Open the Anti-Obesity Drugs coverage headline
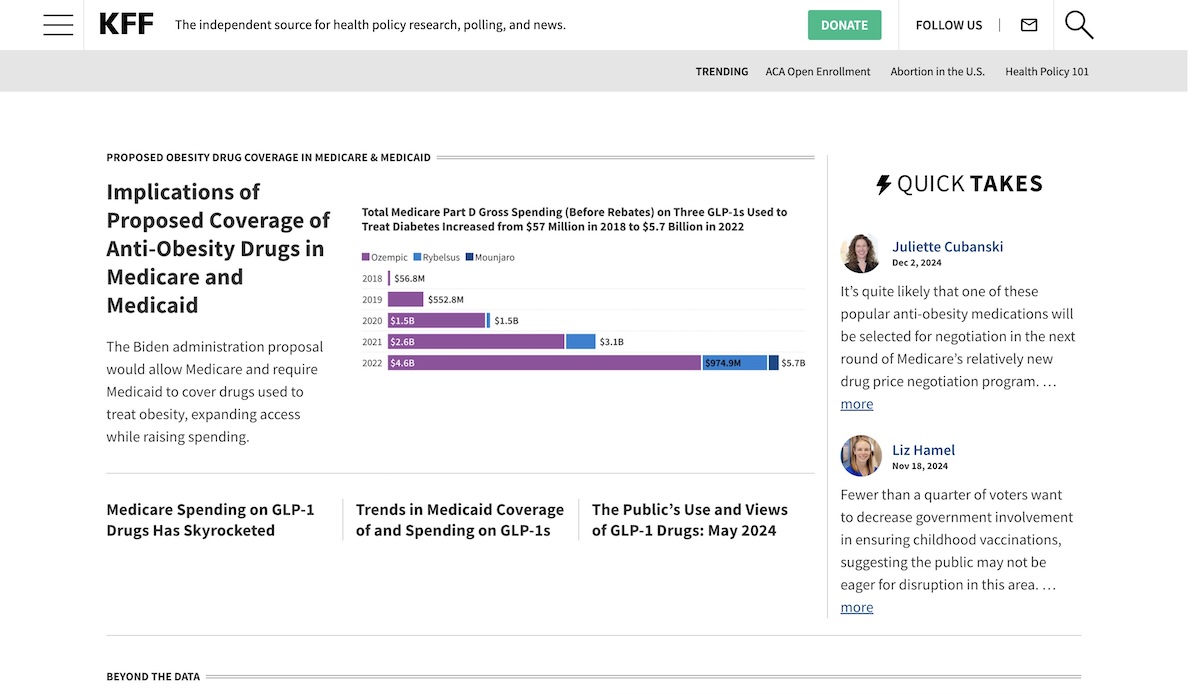 218,248
